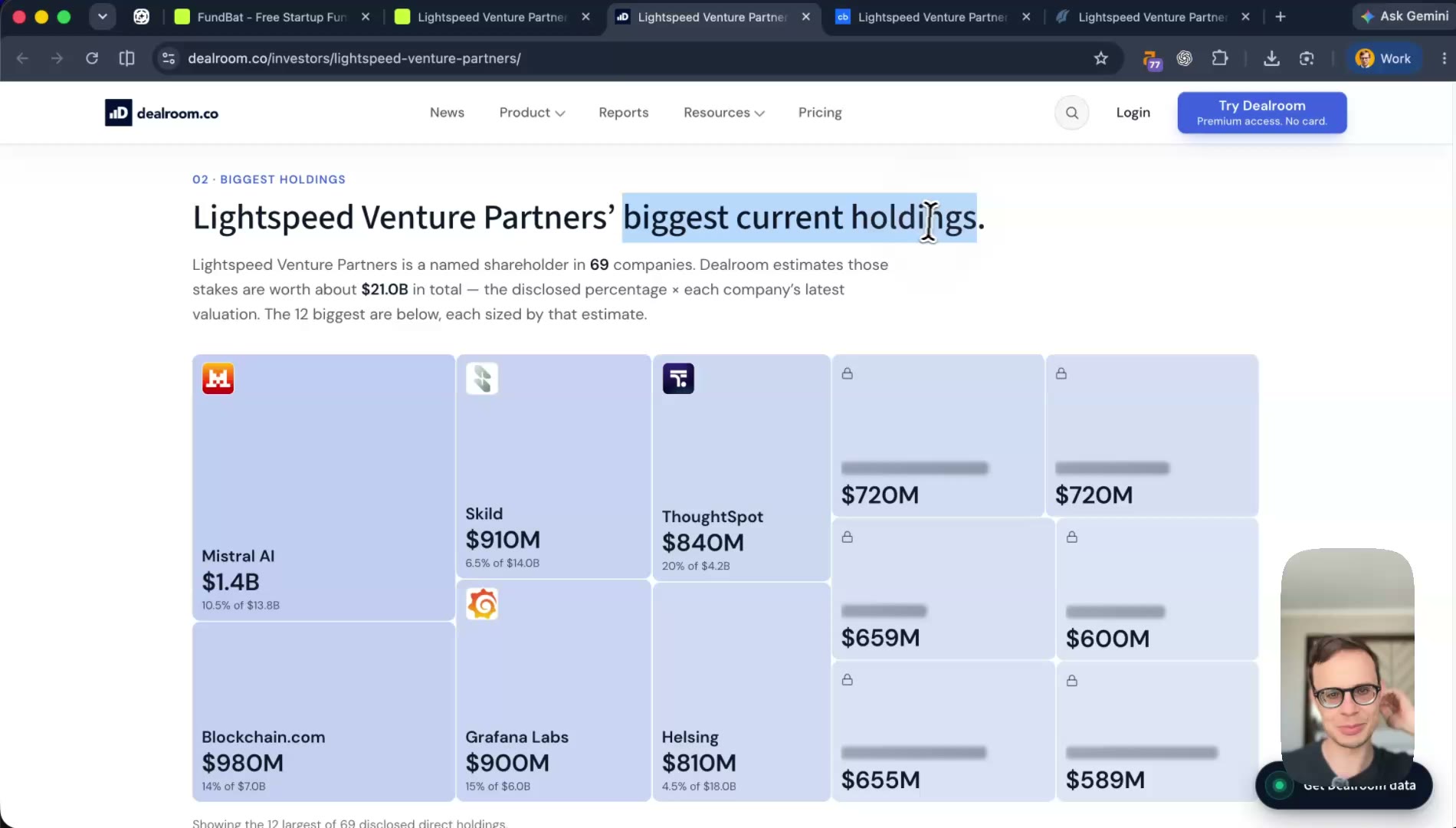Open the Mistral AI holding name
The width and height of the screenshot is (1456, 828).
(x=238, y=556)
